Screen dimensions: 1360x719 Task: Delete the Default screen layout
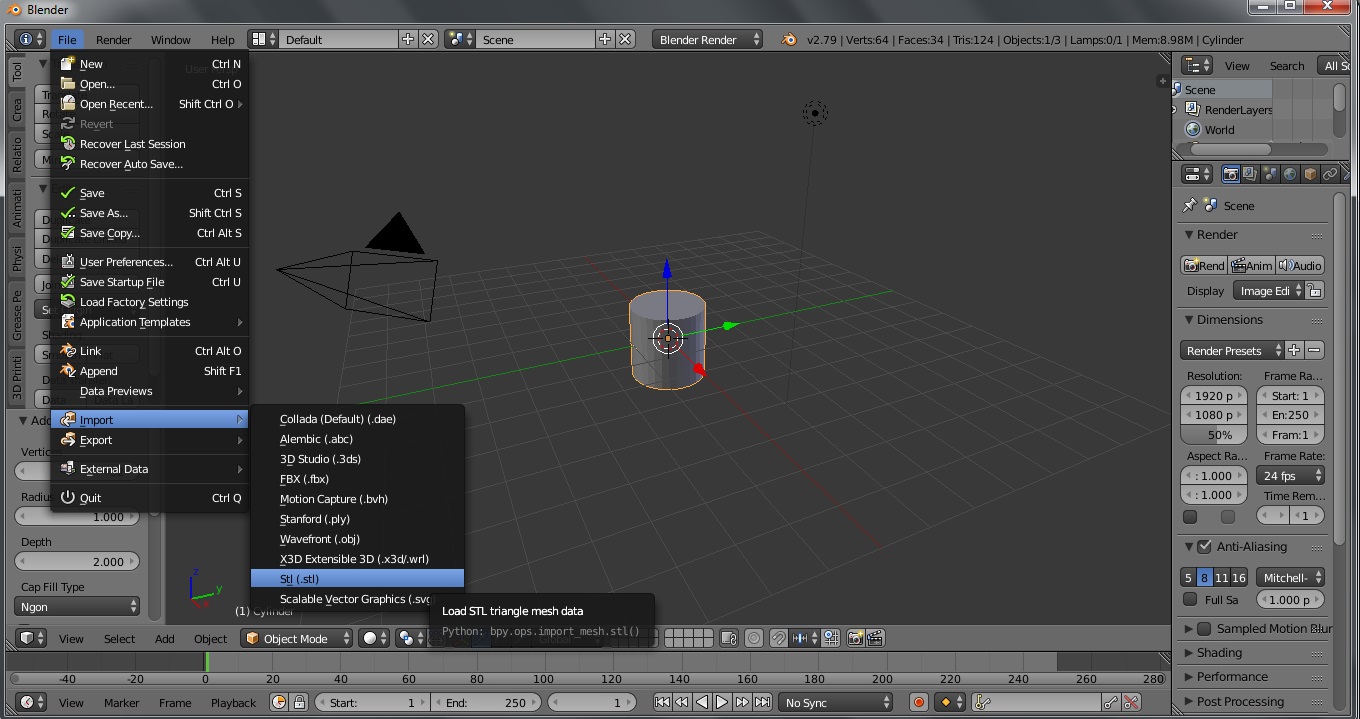coord(428,39)
